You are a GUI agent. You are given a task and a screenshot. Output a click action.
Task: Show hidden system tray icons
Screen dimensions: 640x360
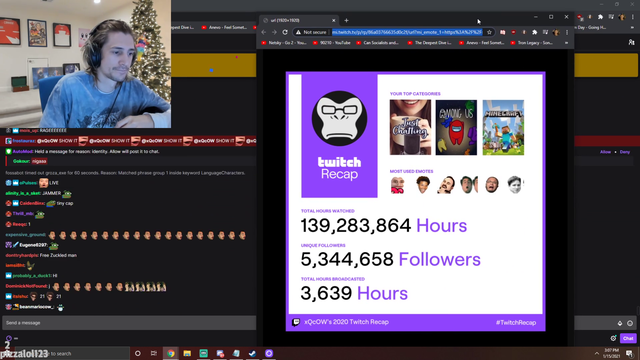click(x=597, y=353)
